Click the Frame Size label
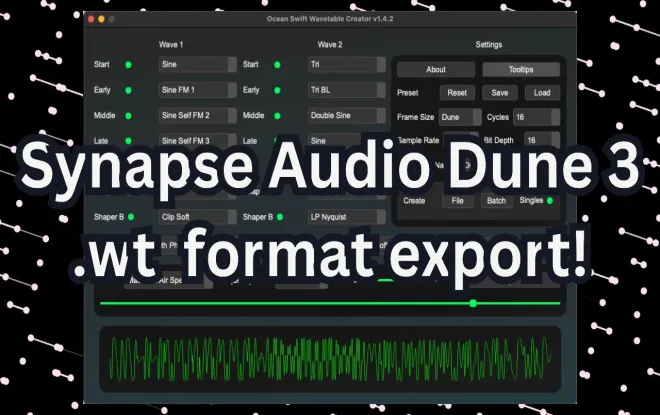This screenshot has width=660, height=415. click(x=415, y=117)
